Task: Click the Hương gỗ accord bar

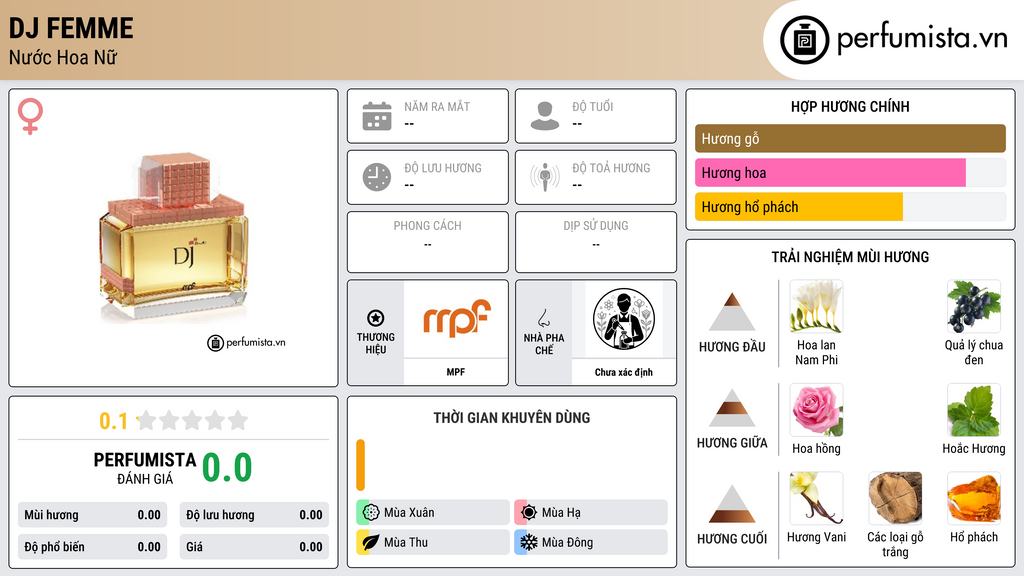Action: pos(850,138)
